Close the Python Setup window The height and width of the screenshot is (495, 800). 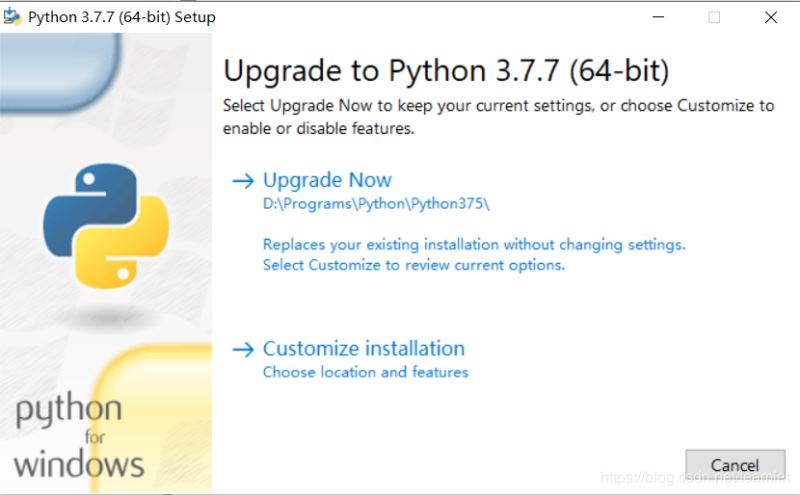771,17
